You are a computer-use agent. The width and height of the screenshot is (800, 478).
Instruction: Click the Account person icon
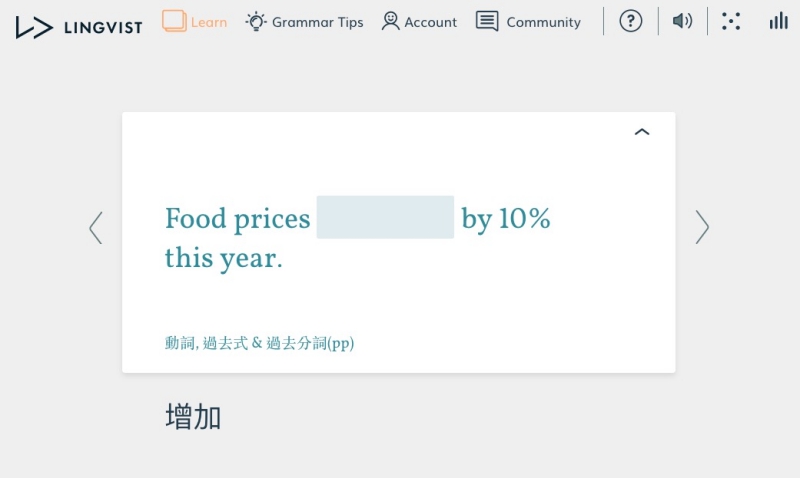tap(390, 21)
